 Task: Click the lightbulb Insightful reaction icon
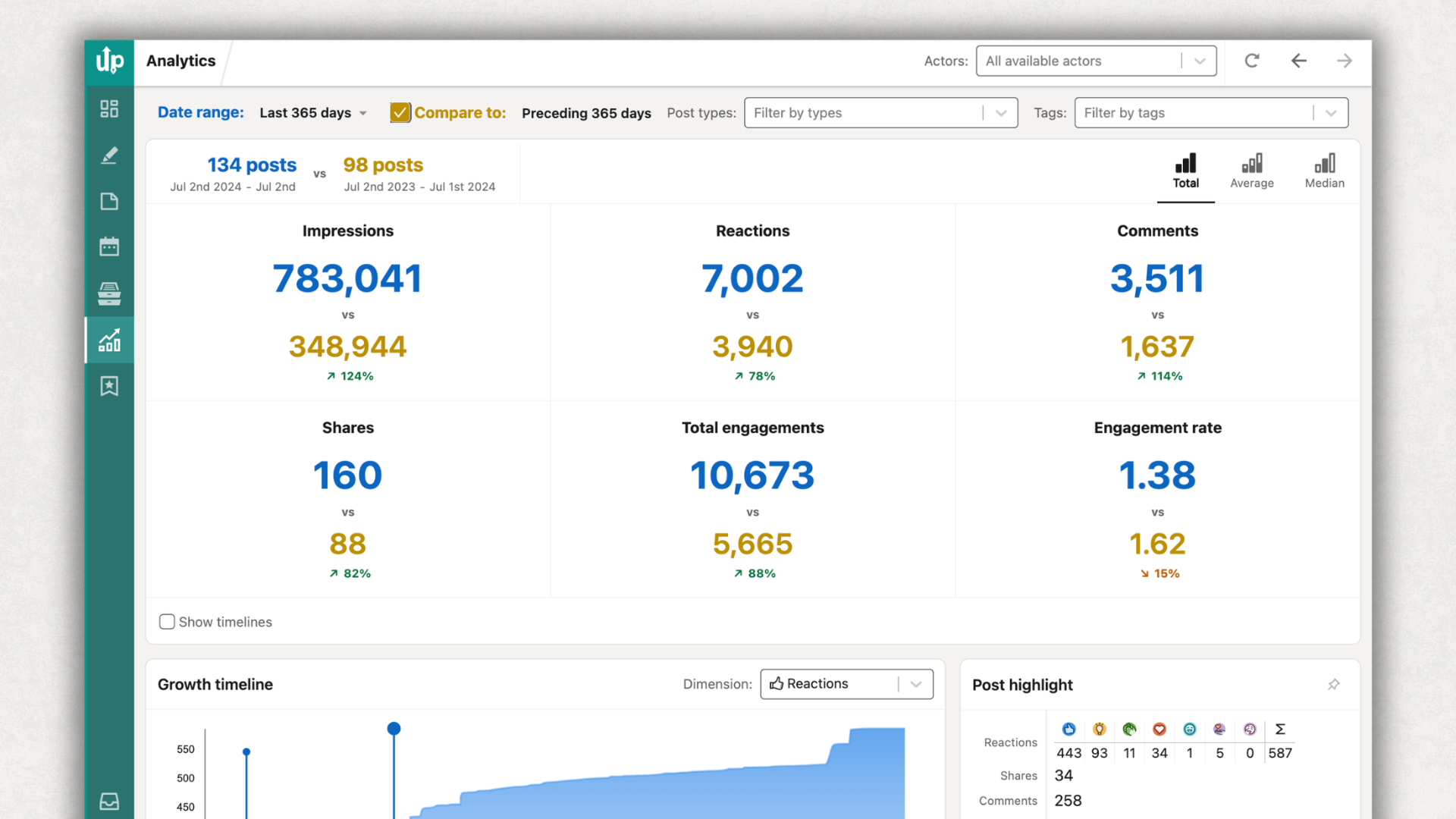[x=1100, y=729]
